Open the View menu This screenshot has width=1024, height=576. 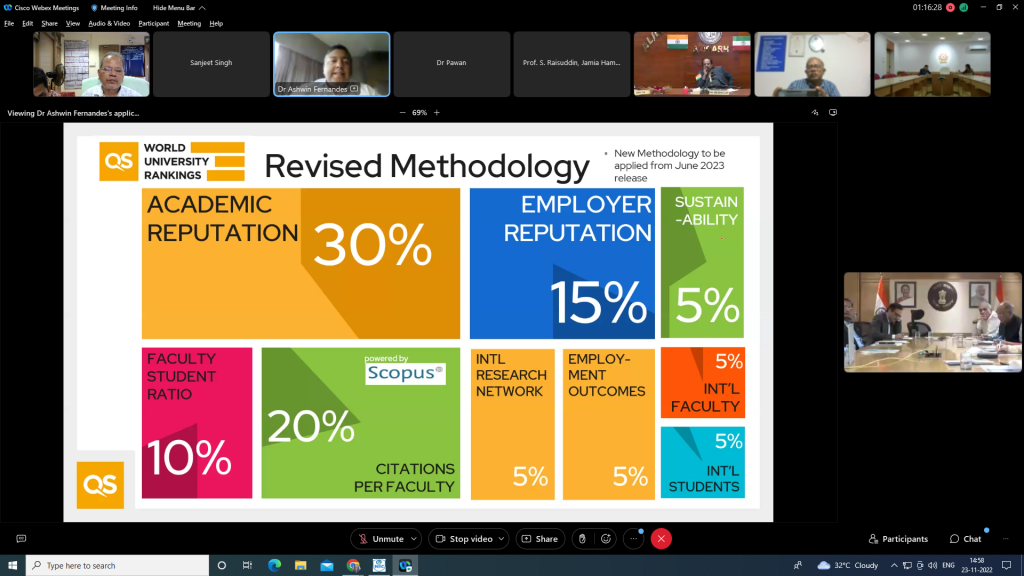click(72, 24)
